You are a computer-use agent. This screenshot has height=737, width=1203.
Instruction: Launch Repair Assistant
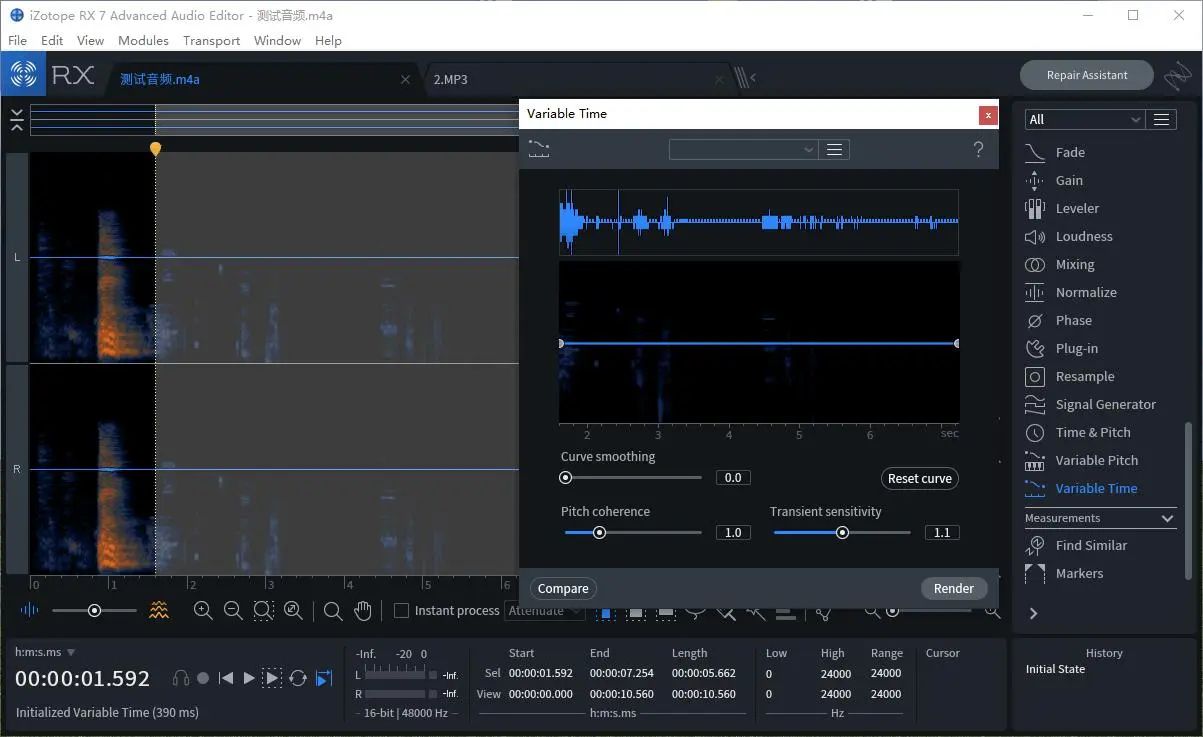(1087, 75)
